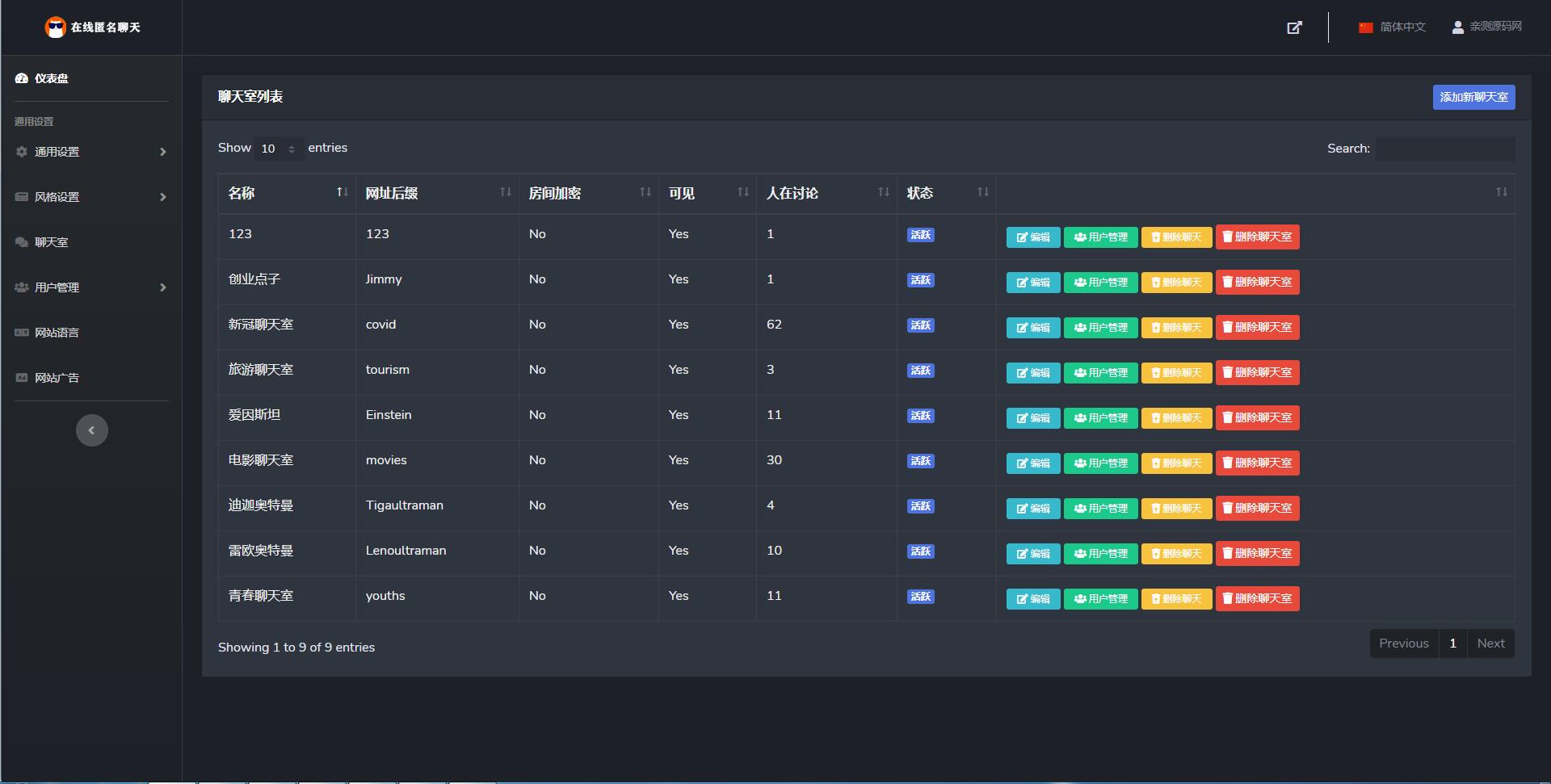
Task: Select the 简体中文 language menu
Action: click(x=1391, y=27)
